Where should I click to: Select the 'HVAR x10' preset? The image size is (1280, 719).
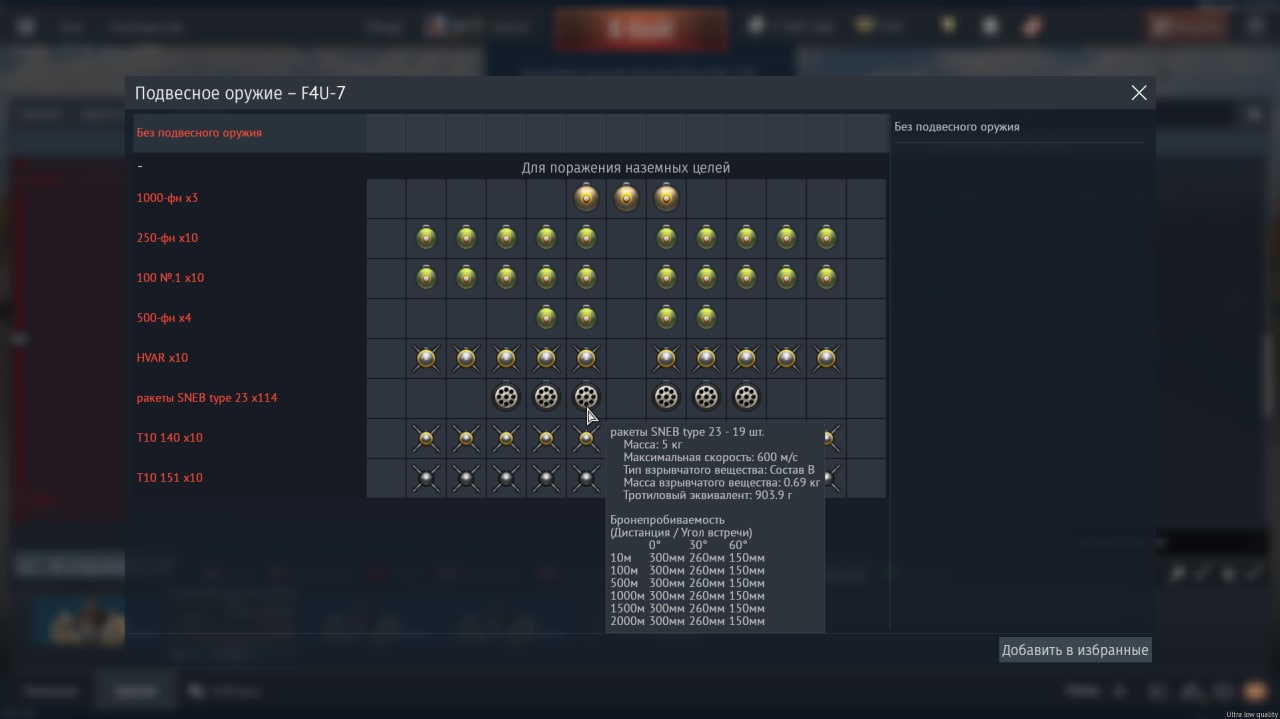pyautogui.click(x=162, y=358)
